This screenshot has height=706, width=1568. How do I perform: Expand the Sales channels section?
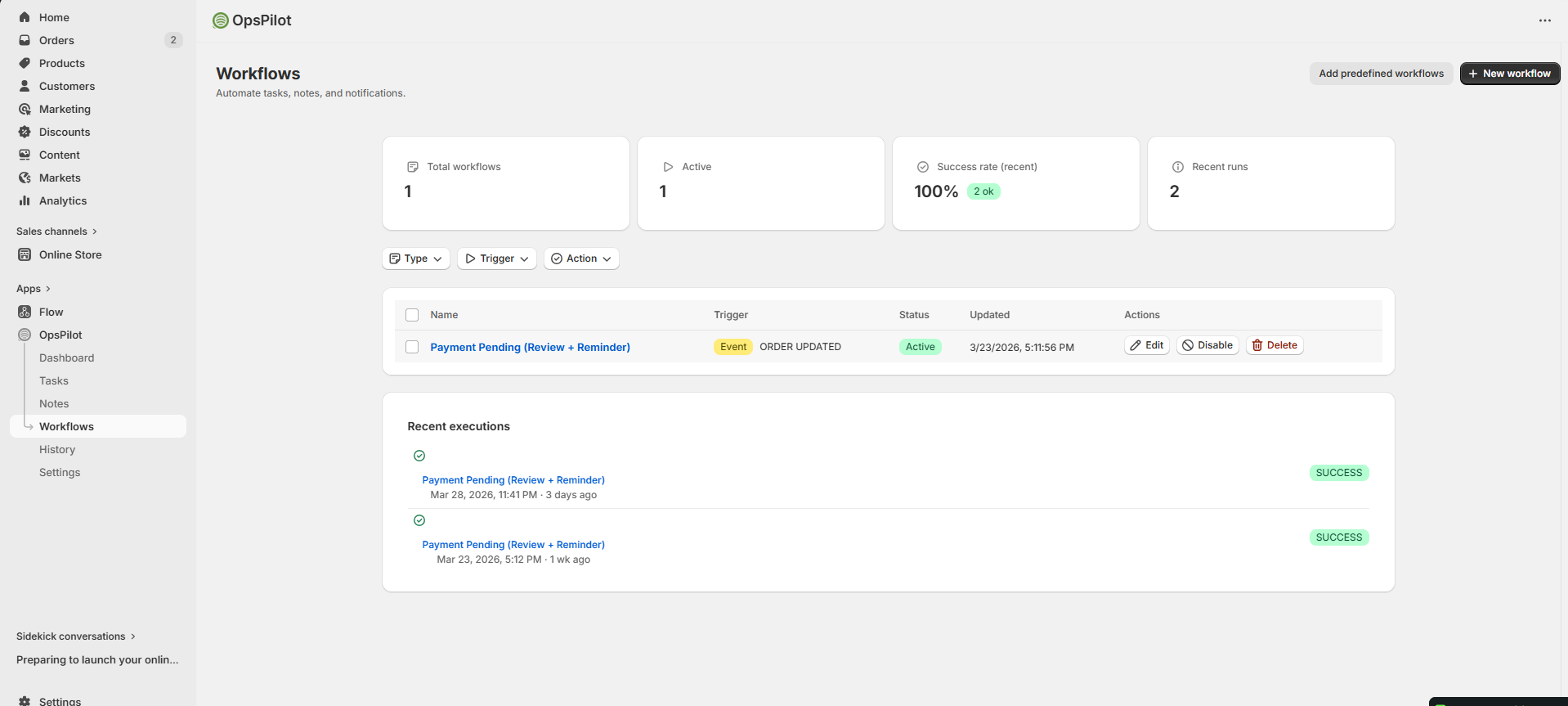[56, 232]
